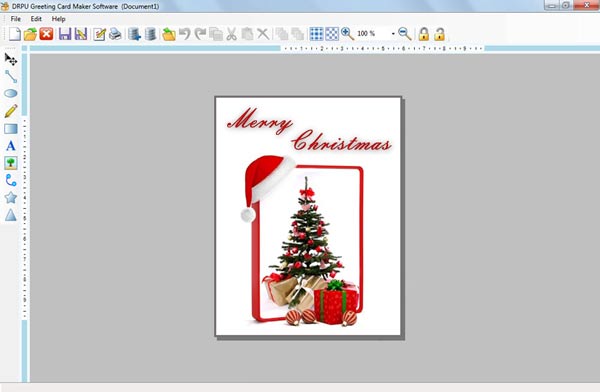Pick the pencil drawing tool
The width and height of the screenshot is (600, 392).
(11, 111)
